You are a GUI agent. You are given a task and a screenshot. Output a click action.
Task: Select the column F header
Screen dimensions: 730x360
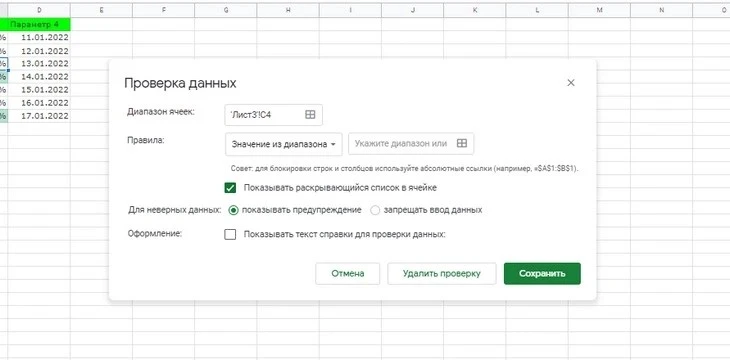[163, 10]
